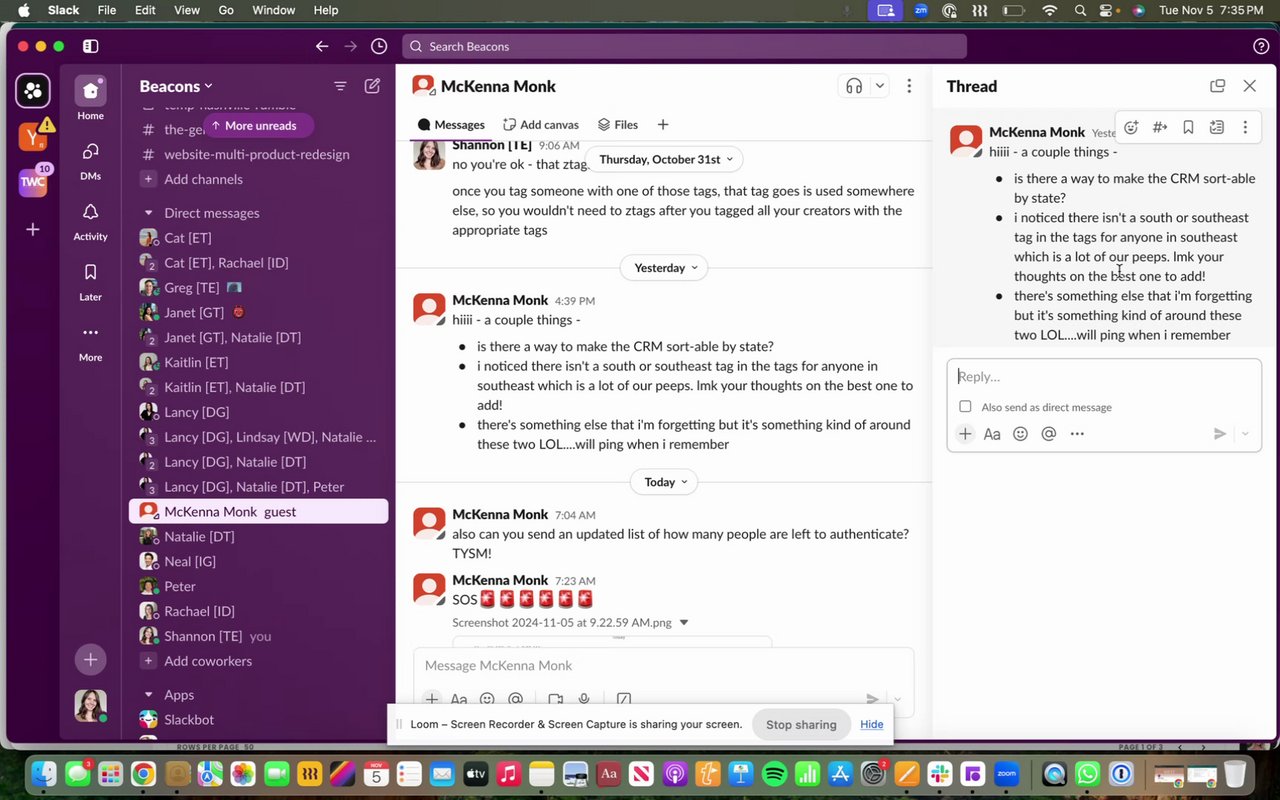Open schedule send dropdown in thread reply
This screenshot has height=800, width=1280.
[1245, 434]
